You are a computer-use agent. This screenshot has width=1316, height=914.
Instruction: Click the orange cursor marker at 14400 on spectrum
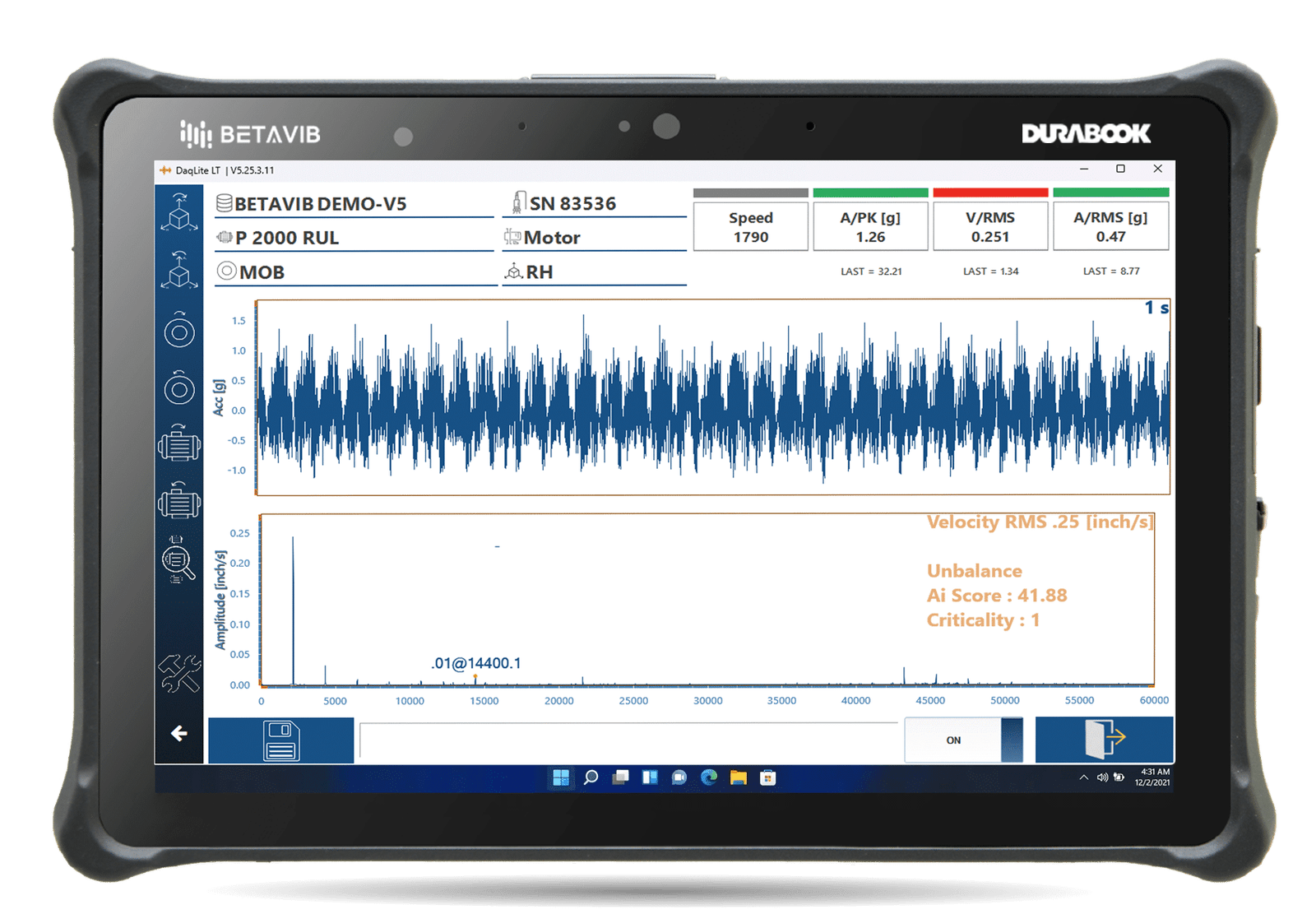pyautogui.click(x=475, y=677)
